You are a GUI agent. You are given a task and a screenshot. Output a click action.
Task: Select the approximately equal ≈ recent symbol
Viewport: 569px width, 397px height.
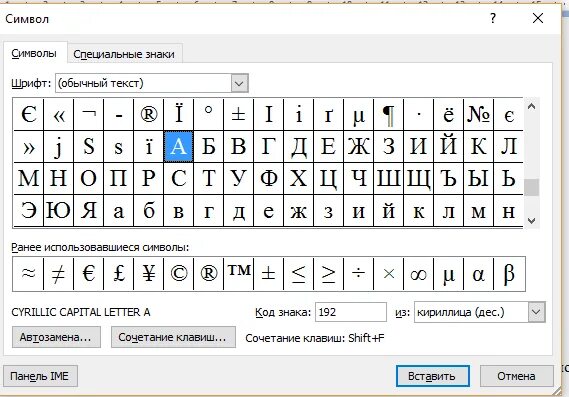coord(28,274)
